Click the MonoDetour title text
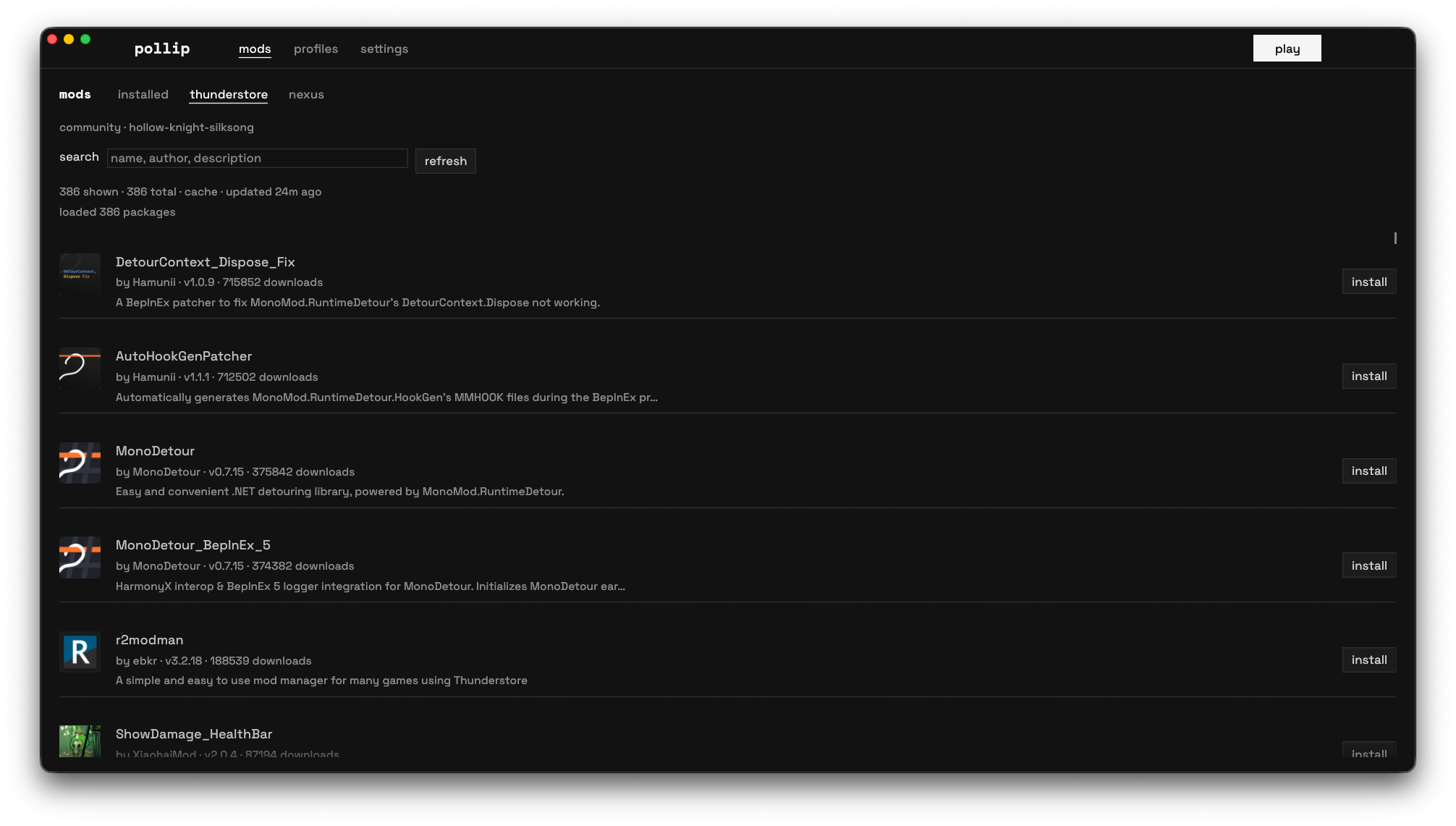Viewport: 1456px width, 826px height. click(155, 451)
